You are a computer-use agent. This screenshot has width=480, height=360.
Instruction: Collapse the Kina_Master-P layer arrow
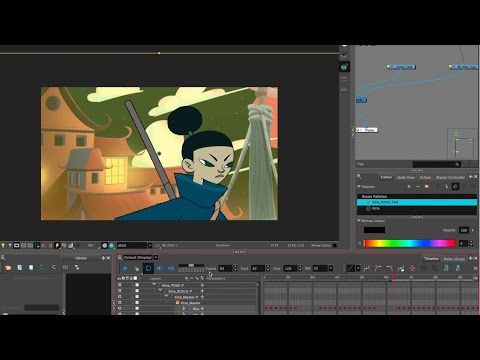[166, 296]
